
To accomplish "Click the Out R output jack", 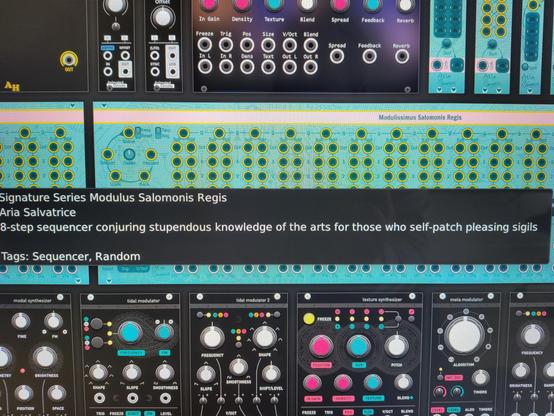I will tap(310, 67).
